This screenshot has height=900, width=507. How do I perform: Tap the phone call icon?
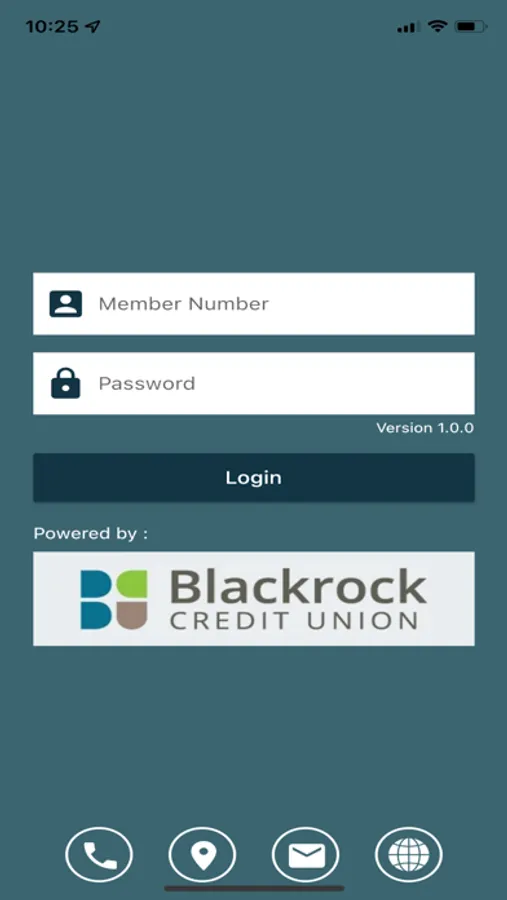coord(99,856)
